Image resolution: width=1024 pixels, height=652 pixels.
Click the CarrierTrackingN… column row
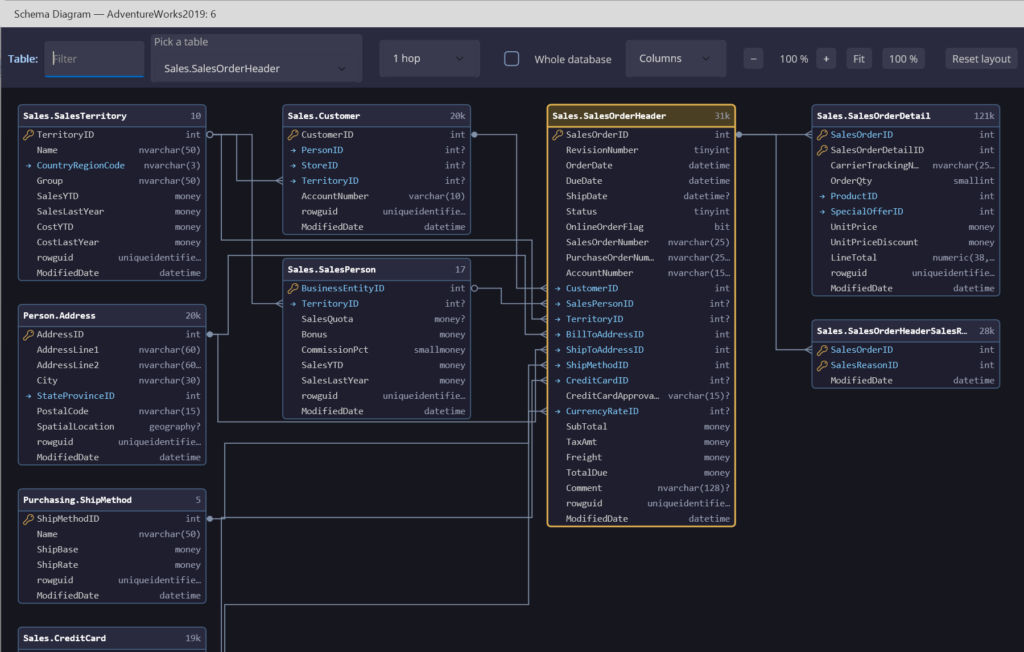[906, 165]
